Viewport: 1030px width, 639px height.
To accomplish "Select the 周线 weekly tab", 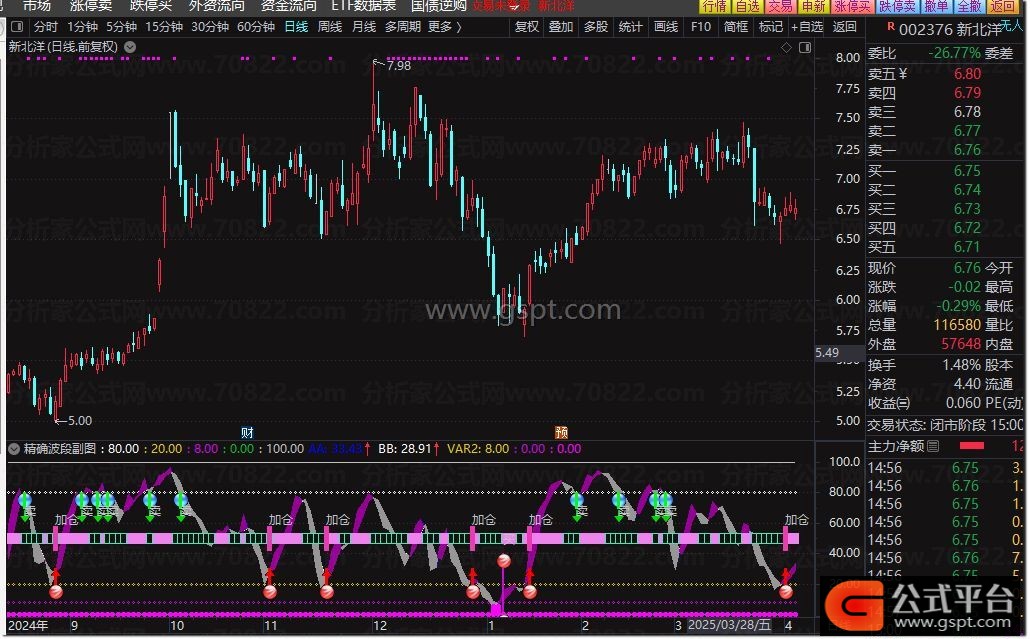I will point(330,27).
